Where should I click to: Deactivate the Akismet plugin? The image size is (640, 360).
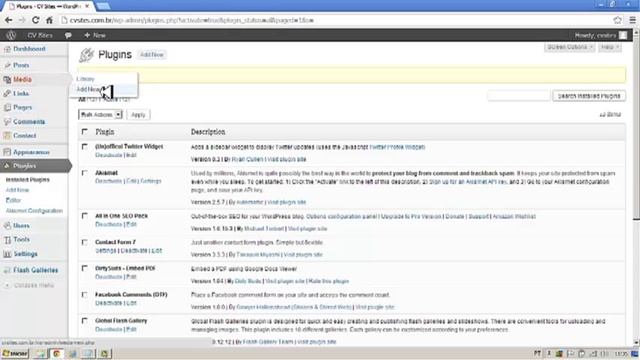point(109,181)
